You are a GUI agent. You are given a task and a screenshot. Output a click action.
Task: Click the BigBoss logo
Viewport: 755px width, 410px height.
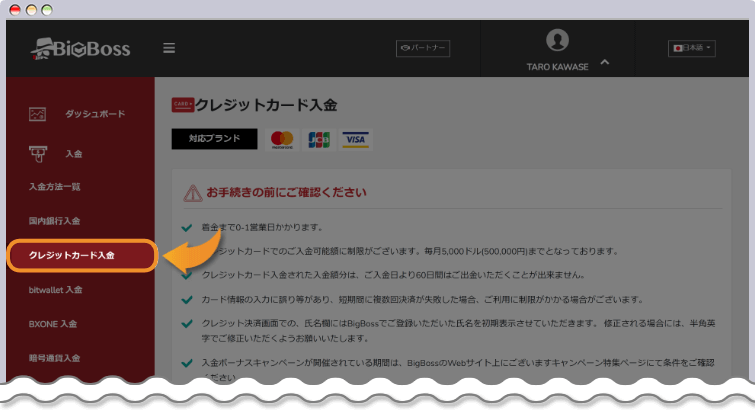80,49
